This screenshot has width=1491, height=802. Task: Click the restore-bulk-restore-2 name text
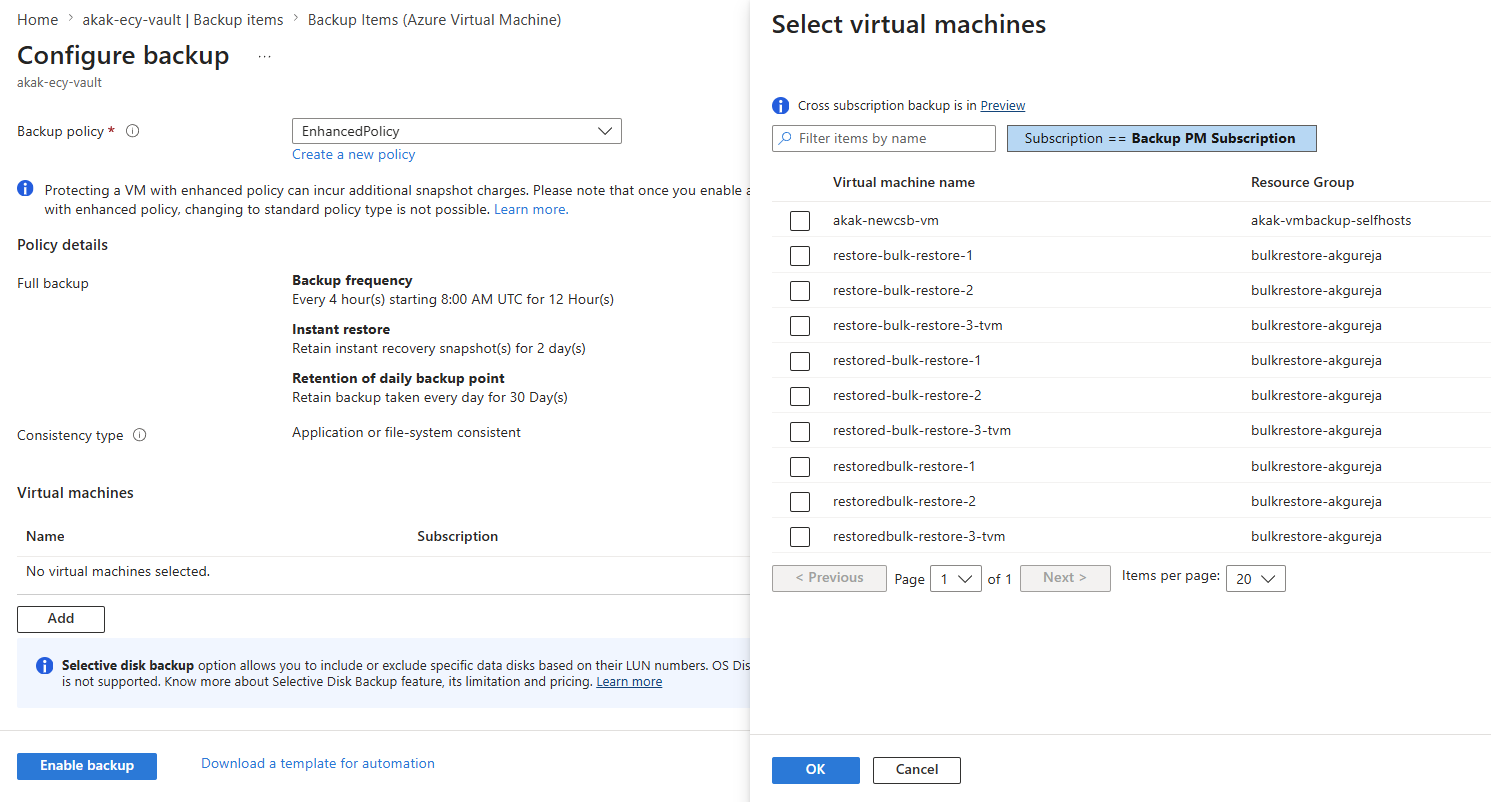pos(903,290)
